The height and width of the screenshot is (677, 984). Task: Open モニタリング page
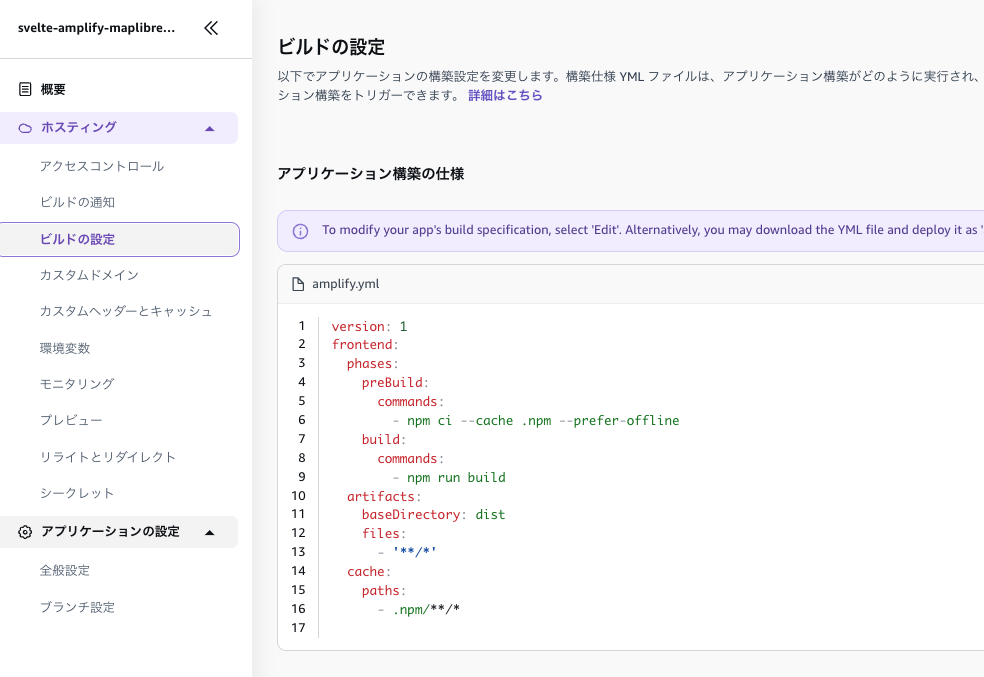coord(77,383)
